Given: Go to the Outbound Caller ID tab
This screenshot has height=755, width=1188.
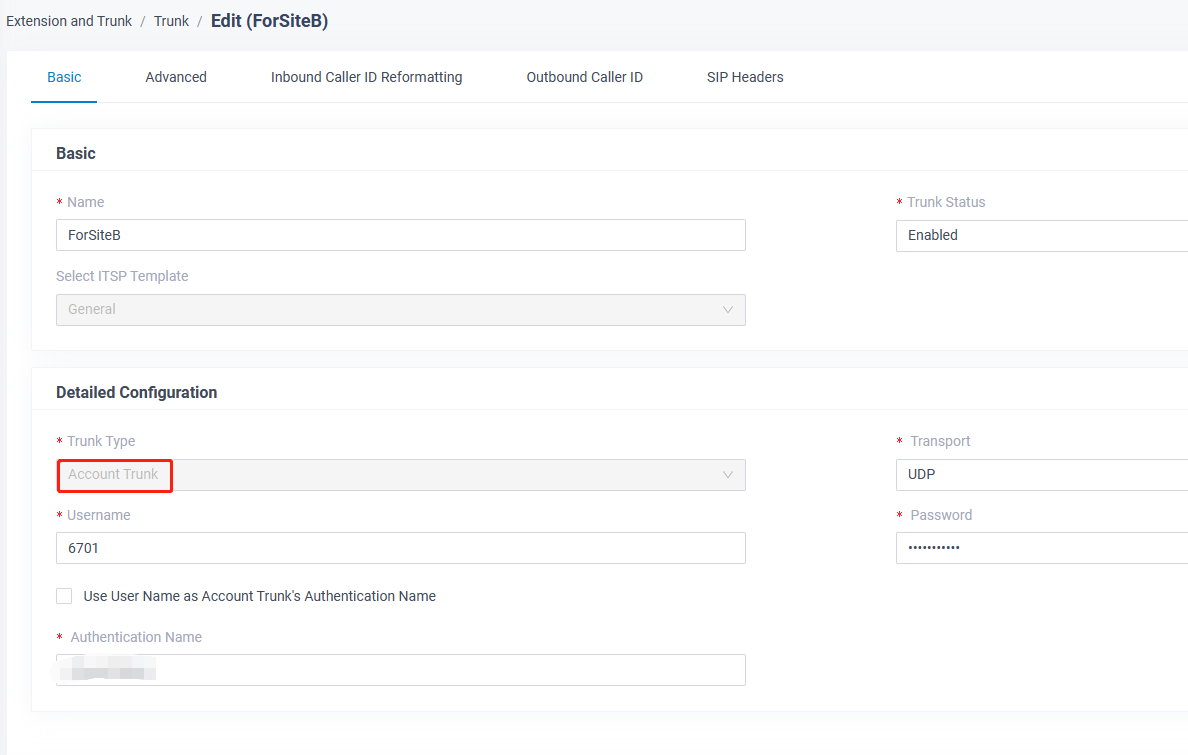Looking at the screenshot, I should (x=584, y=77).
